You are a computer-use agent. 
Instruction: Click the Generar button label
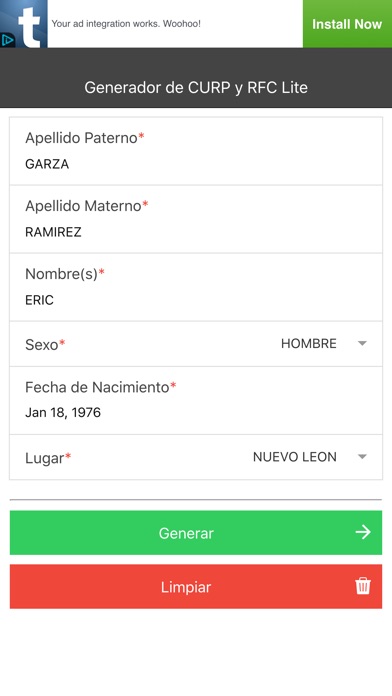pyautogui.click(x=186, y=533)
